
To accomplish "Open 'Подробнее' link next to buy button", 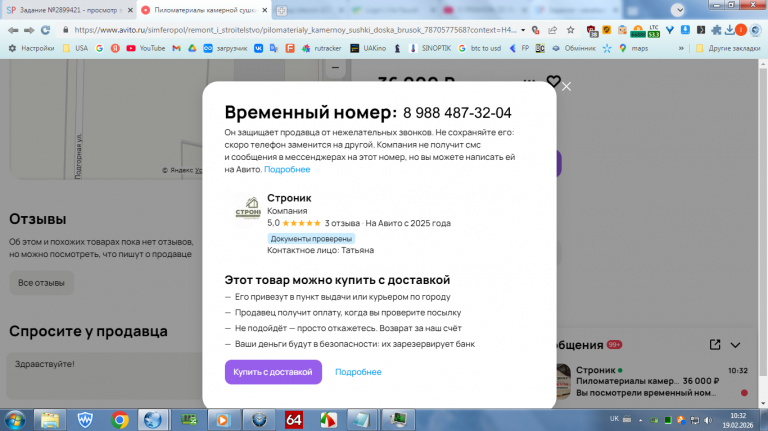I will point(358,372).
